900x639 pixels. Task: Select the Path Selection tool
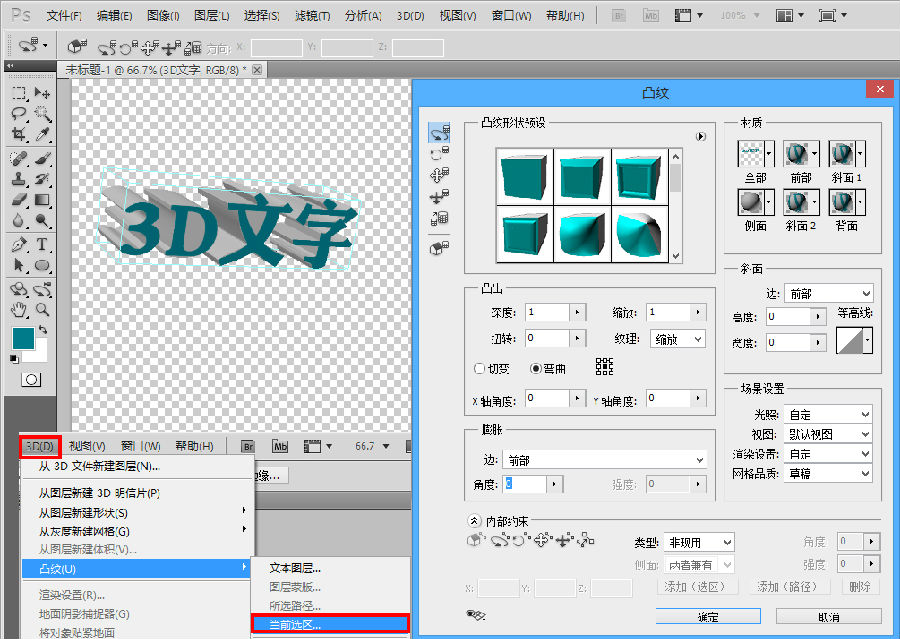19,265
